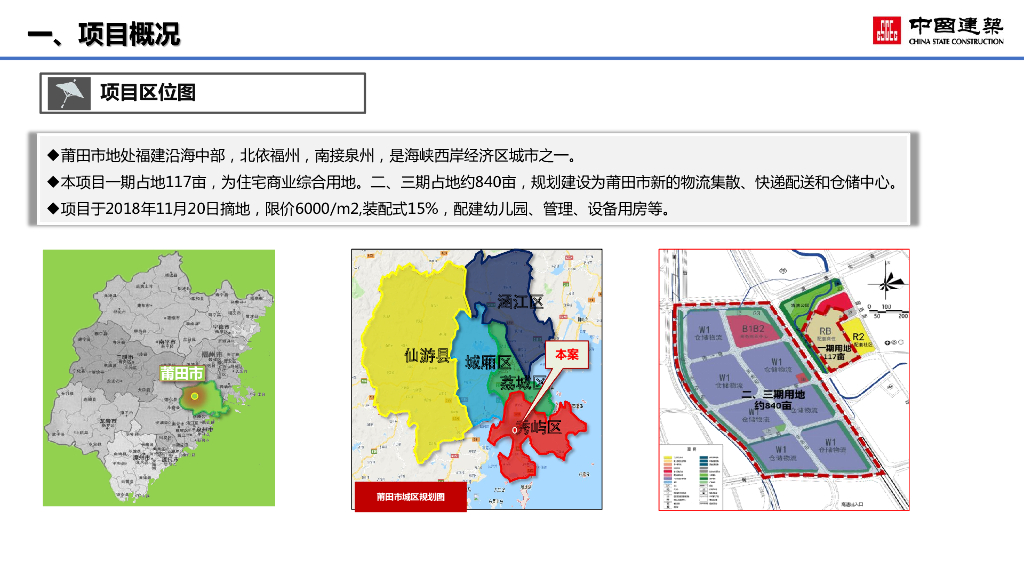Click the 项目区位图 heading box
The width and height of the screenshot is (1024, 576).
[202, 93]
